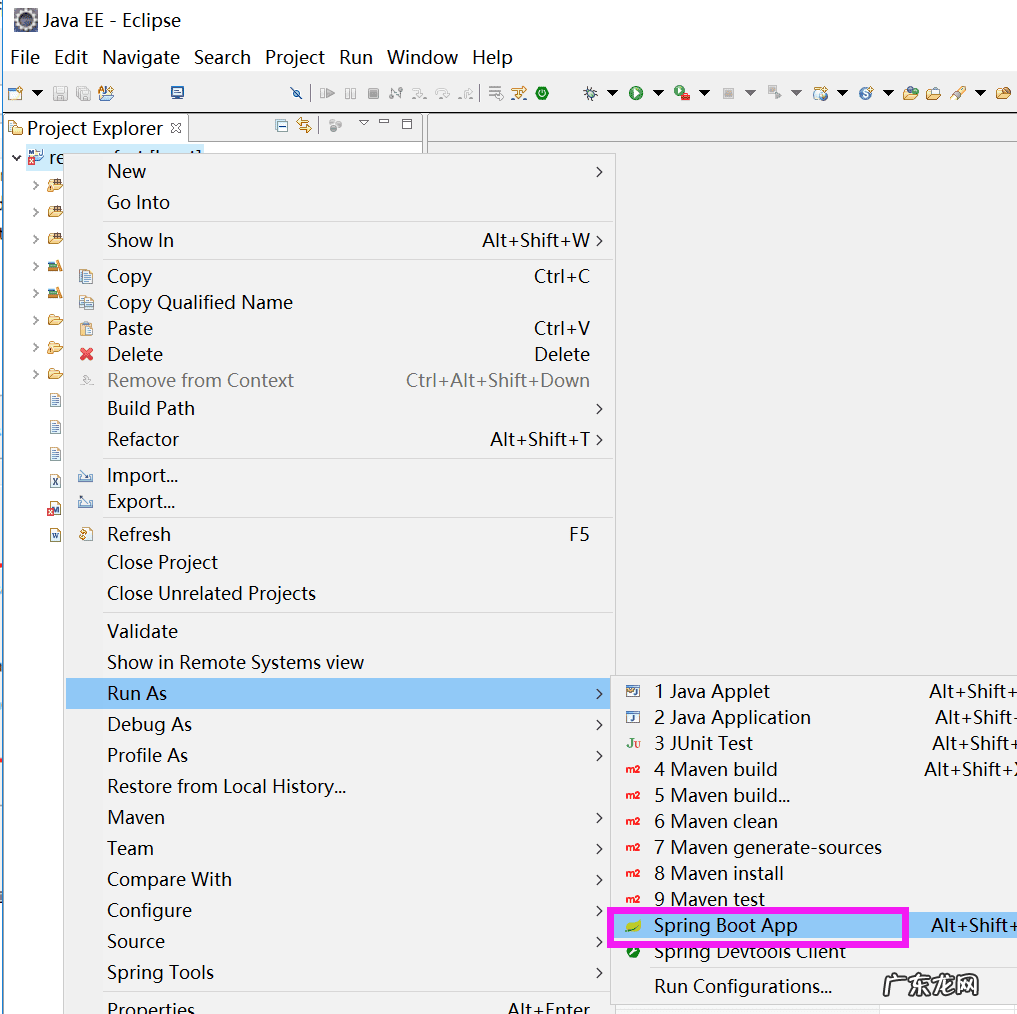The image size is (1017, 1014).
Task: Select Refresh in the context menu
Action: coord(139,534)
